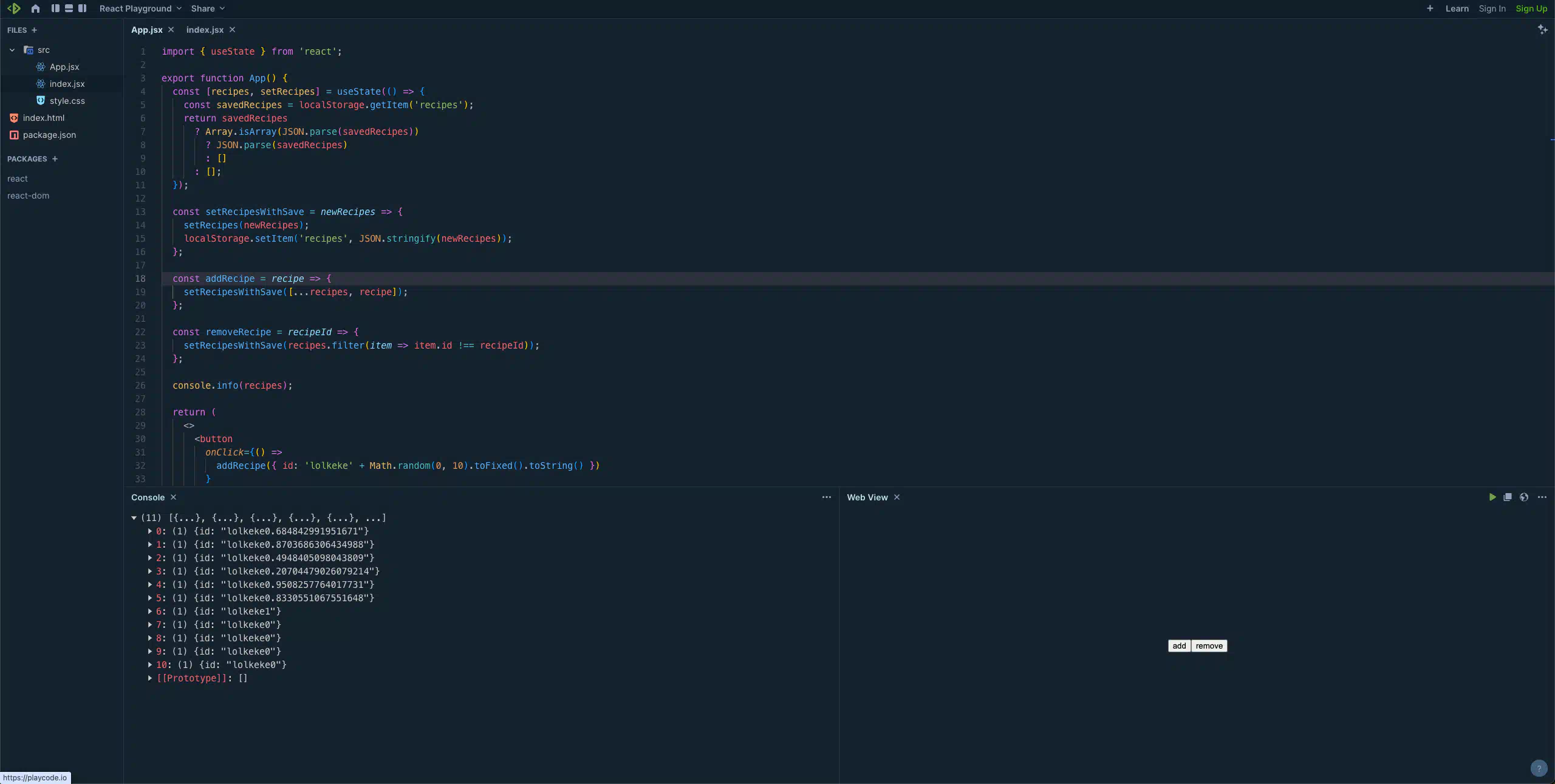Switch to the index.jsx editor tab
Image resolution: width=1555 pixels, height=784 pixels.
(205, 30)
